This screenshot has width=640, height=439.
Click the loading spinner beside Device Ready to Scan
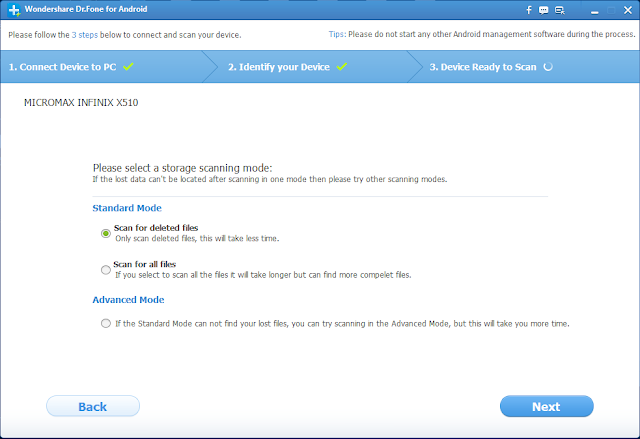tap(548, 67)
